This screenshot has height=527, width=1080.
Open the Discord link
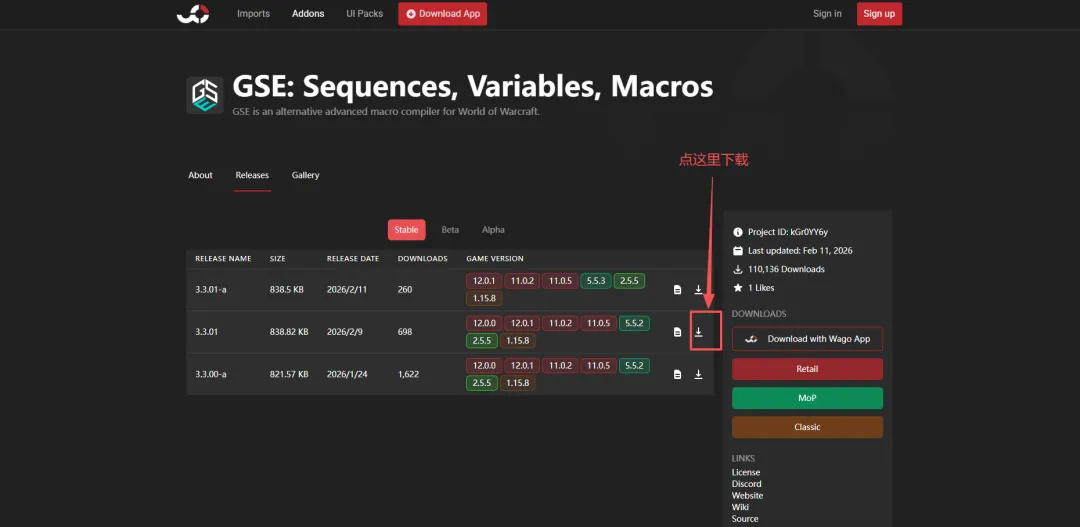pyautogui.click(x=747, y=484)
